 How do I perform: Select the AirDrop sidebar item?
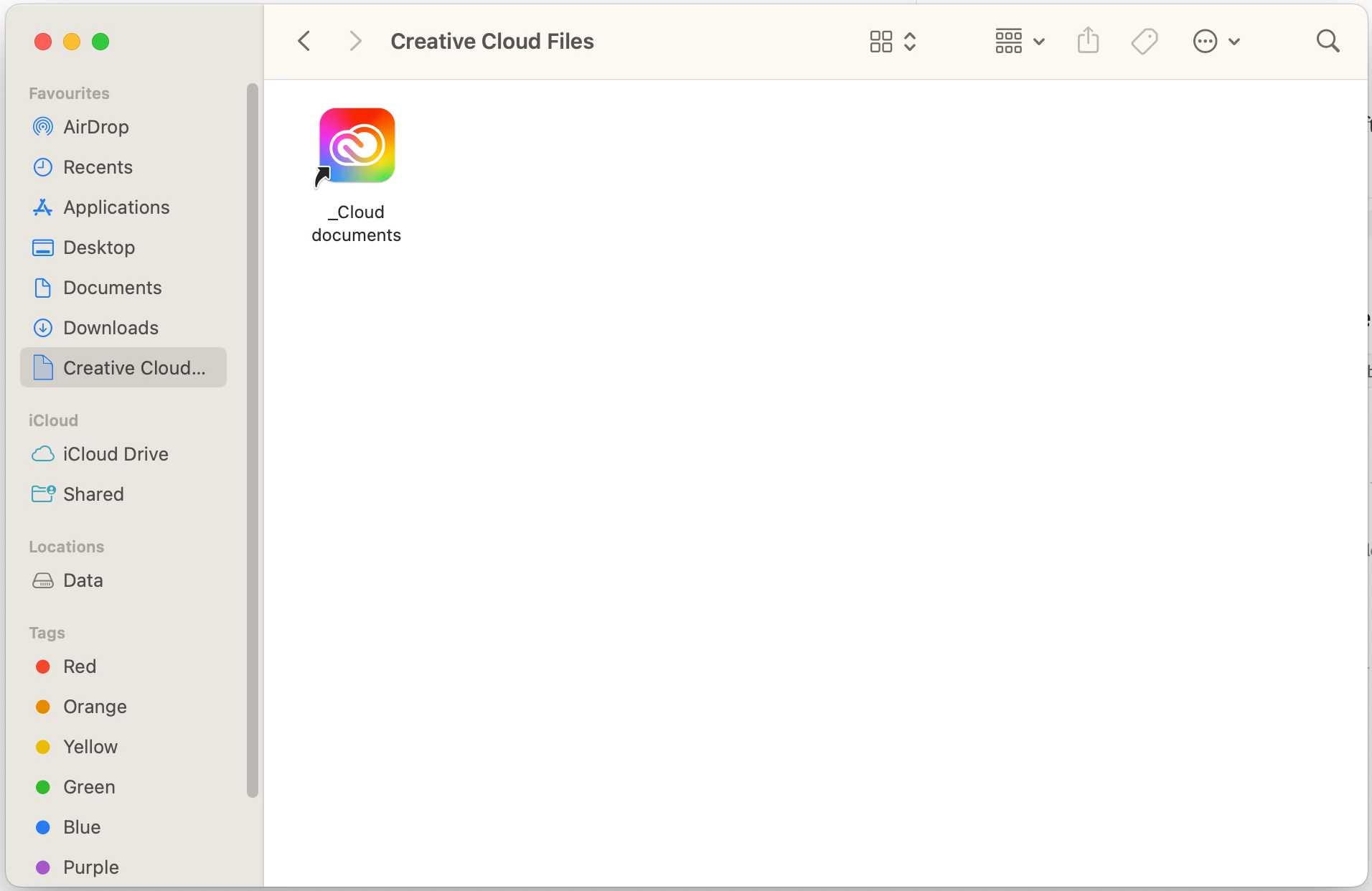pyautogui.click(x=123, y=127)
